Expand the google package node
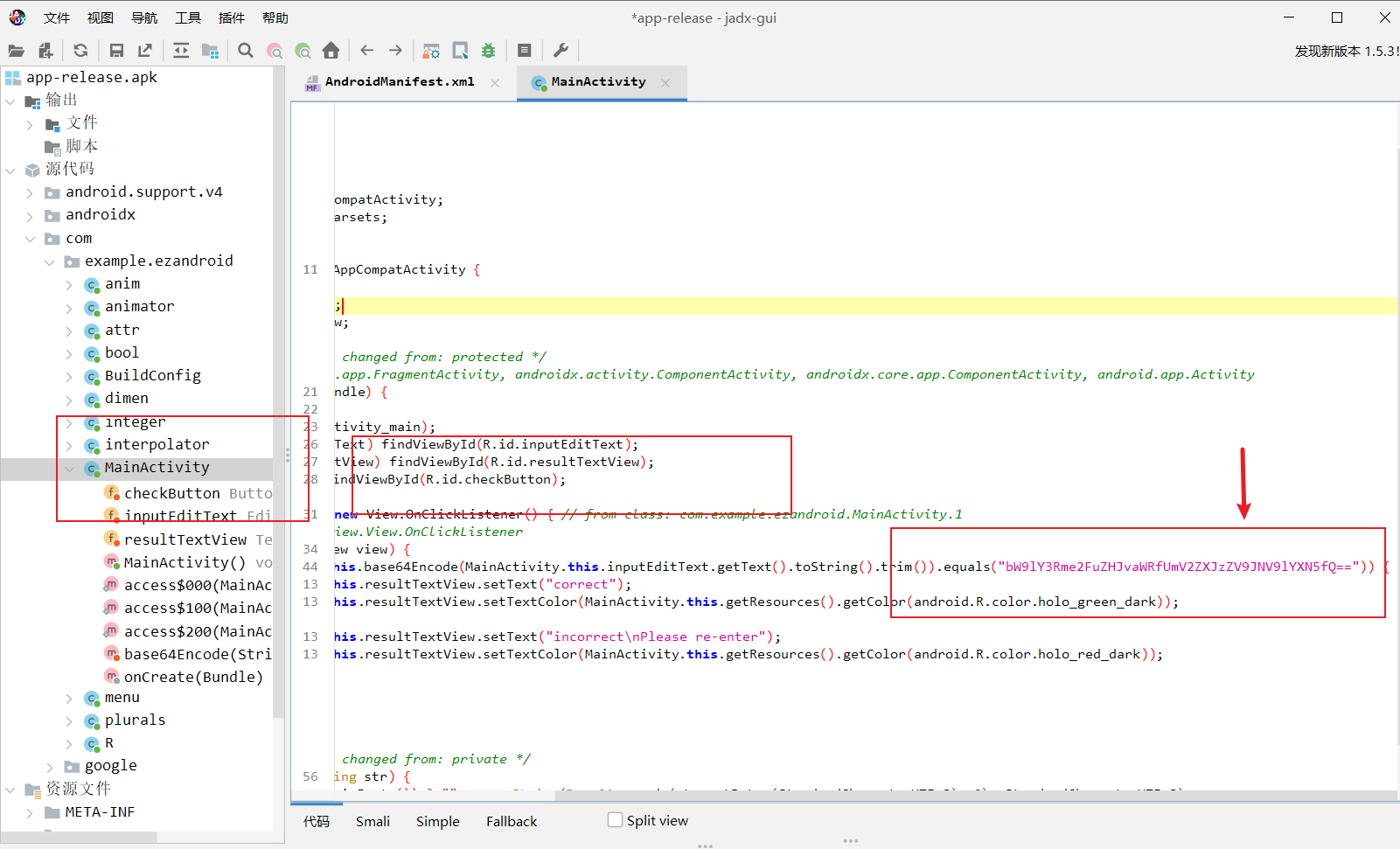The image size is (1400, 849). point(49,766)
